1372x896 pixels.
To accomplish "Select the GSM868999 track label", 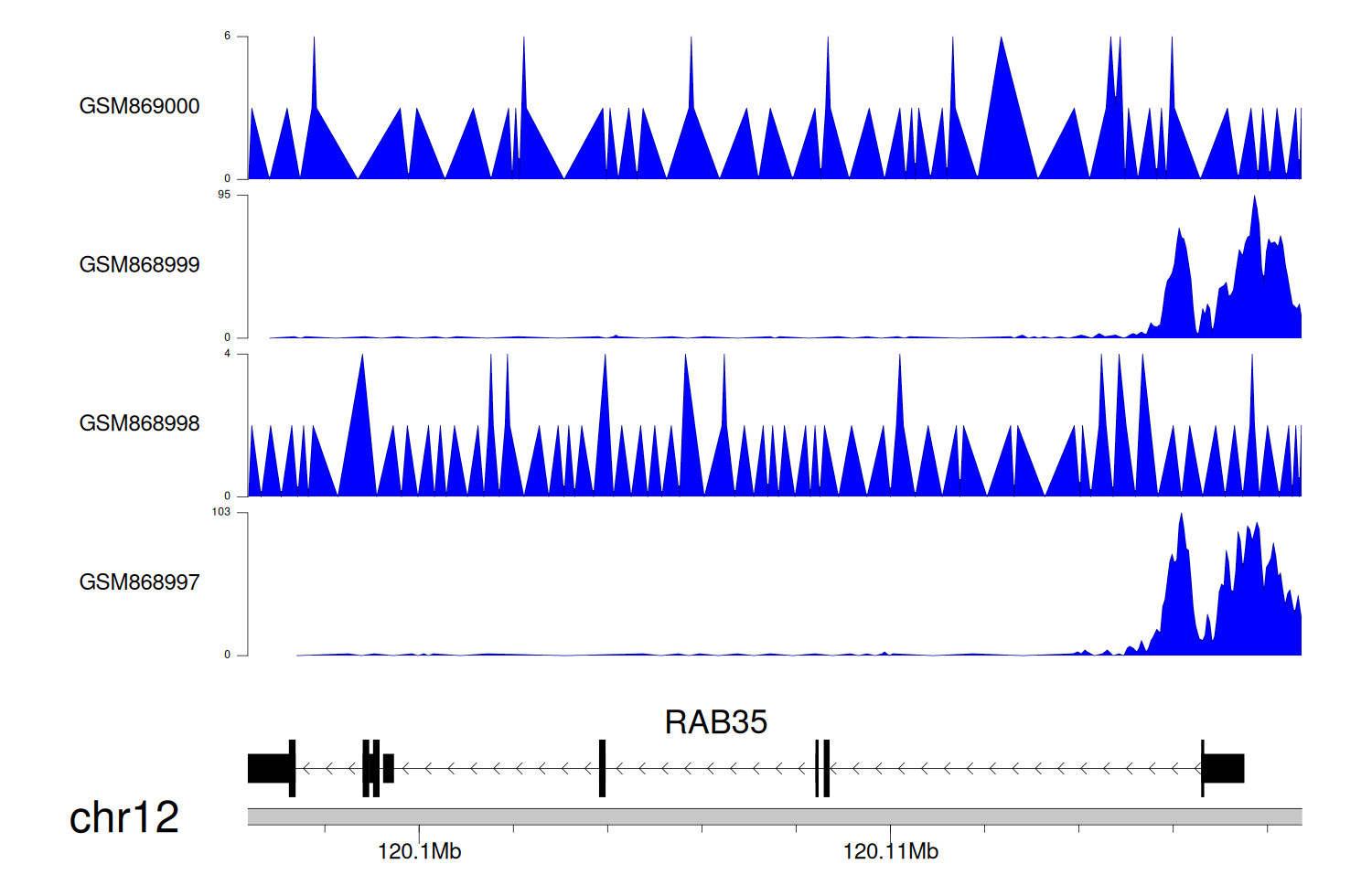I will [139, 265].
